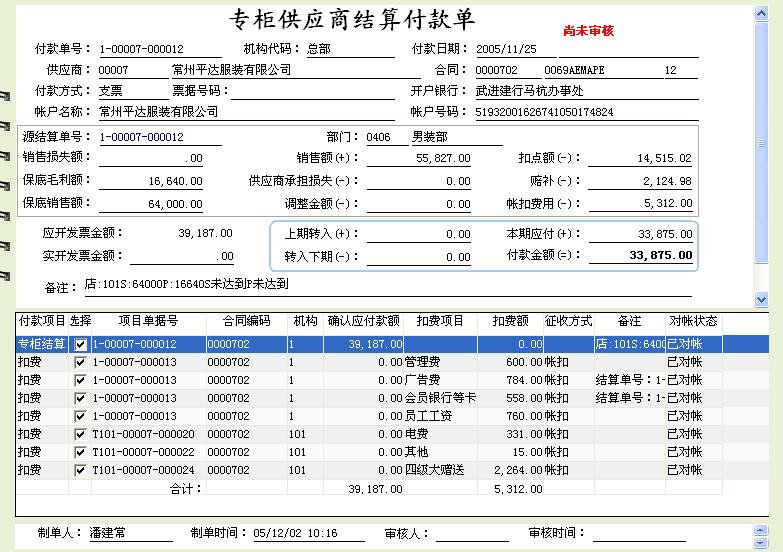Click the 扣费项目 column header

(x=440, y=321)
